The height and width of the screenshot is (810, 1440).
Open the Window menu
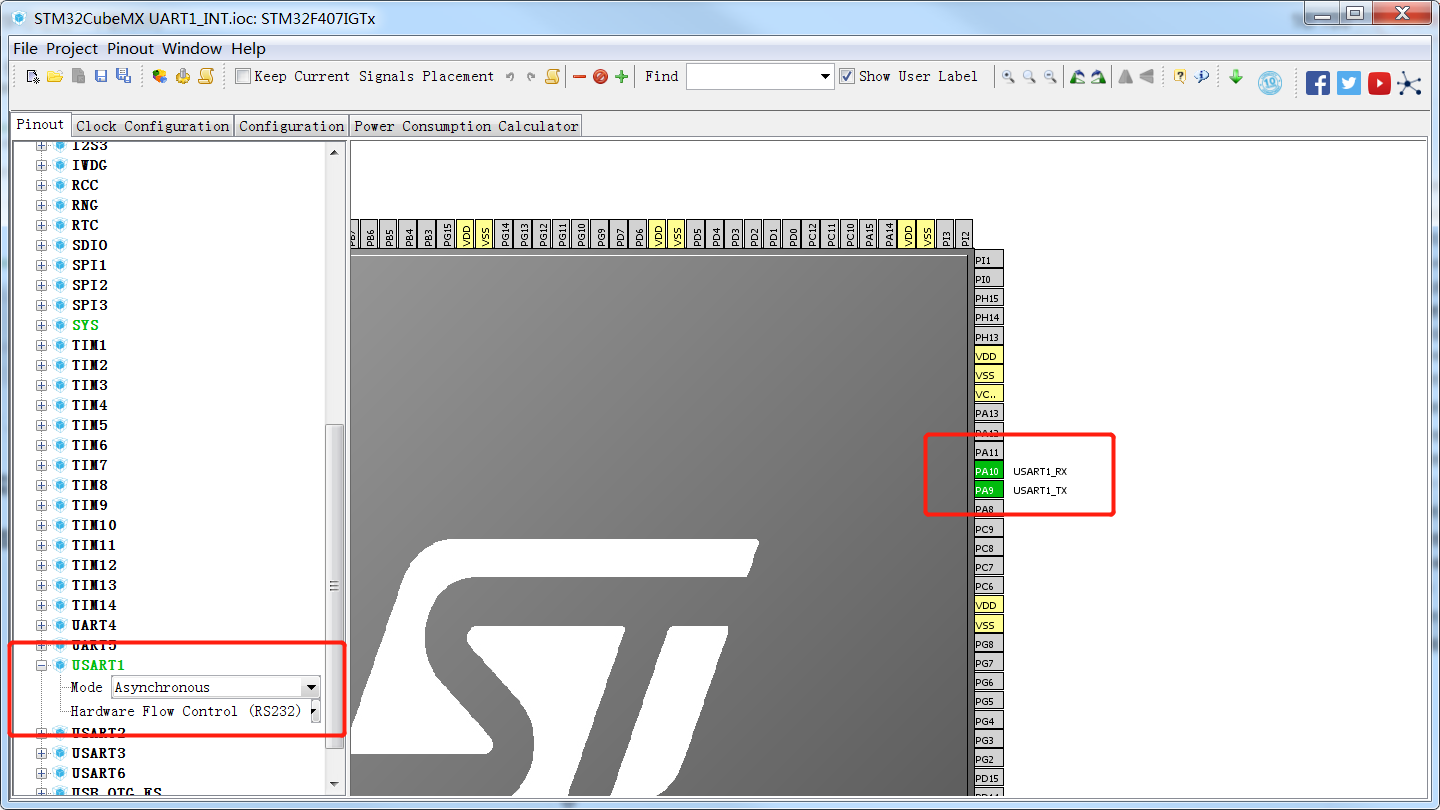pyautogui.click(x=192, y=48)
